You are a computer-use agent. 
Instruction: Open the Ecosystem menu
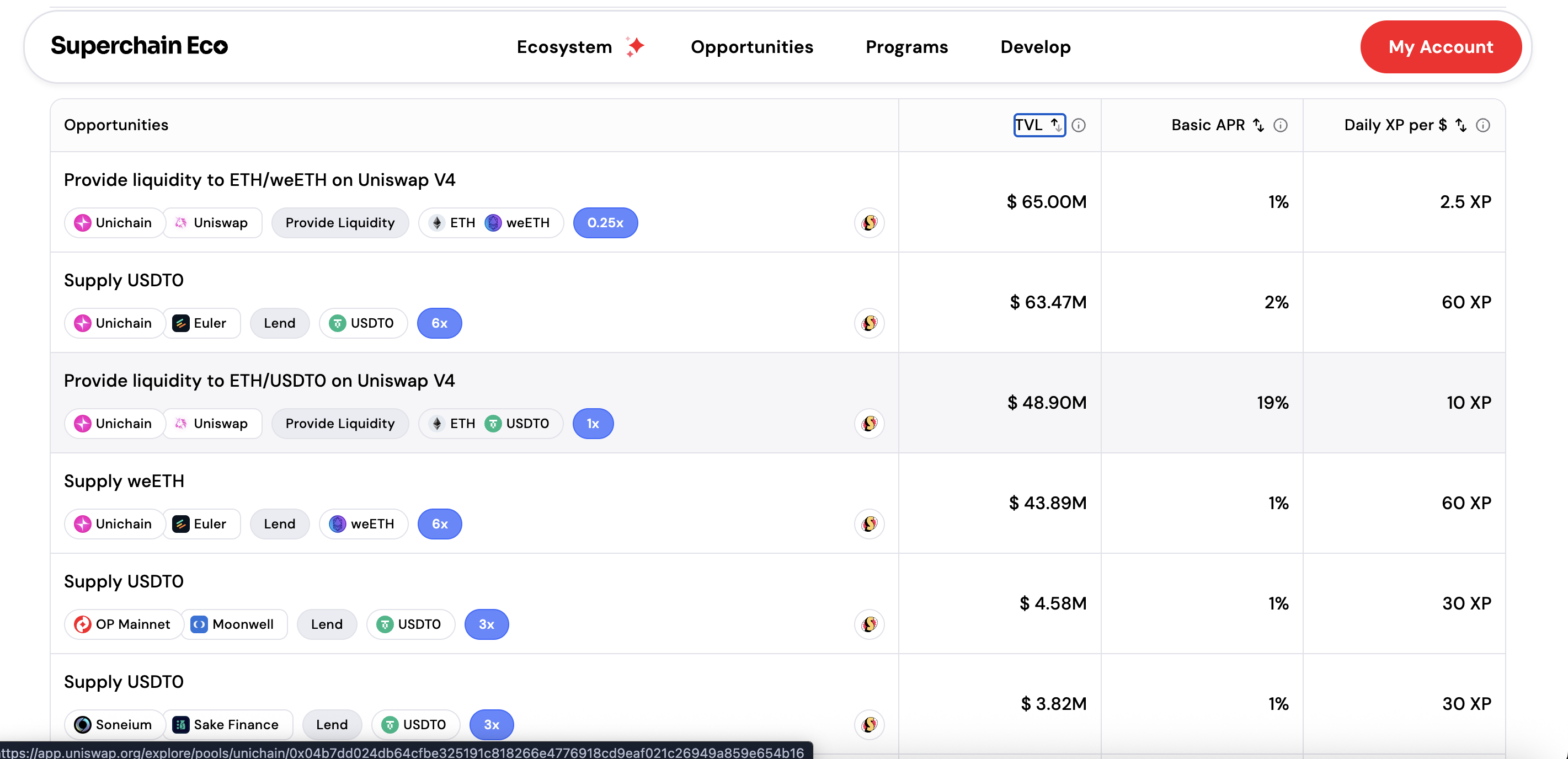coord(564,47)
